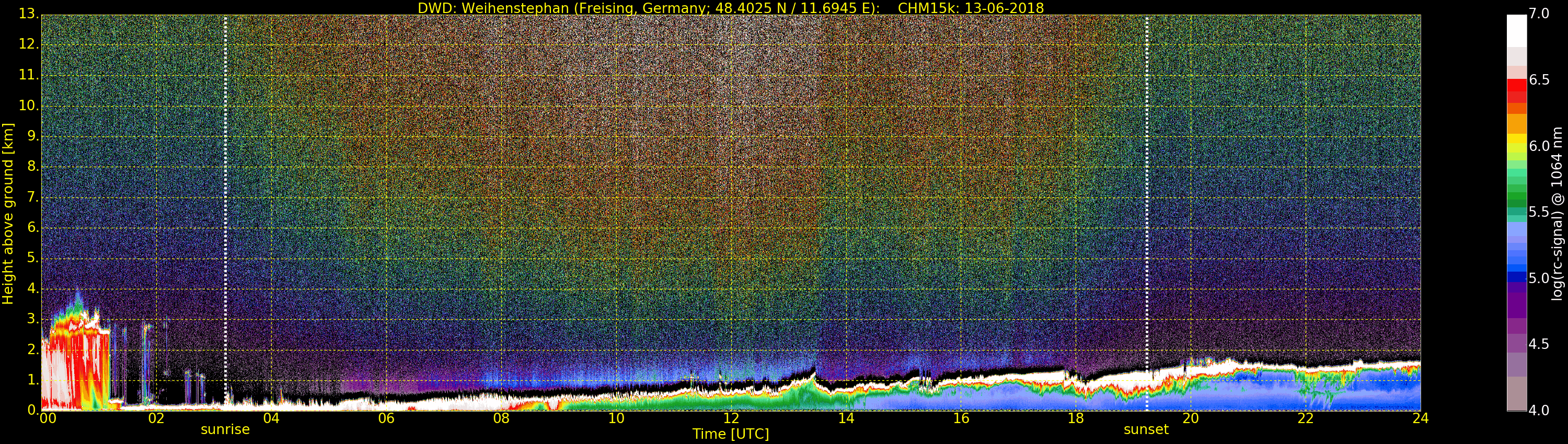Select the 5 km height tick label

(32, 258)
